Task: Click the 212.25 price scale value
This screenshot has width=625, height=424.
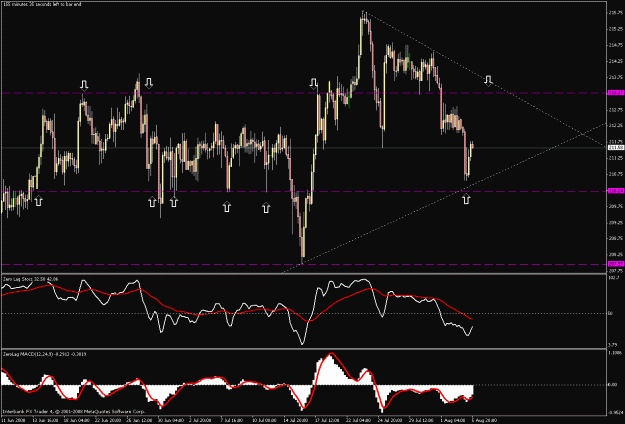Action: [615, 126]
